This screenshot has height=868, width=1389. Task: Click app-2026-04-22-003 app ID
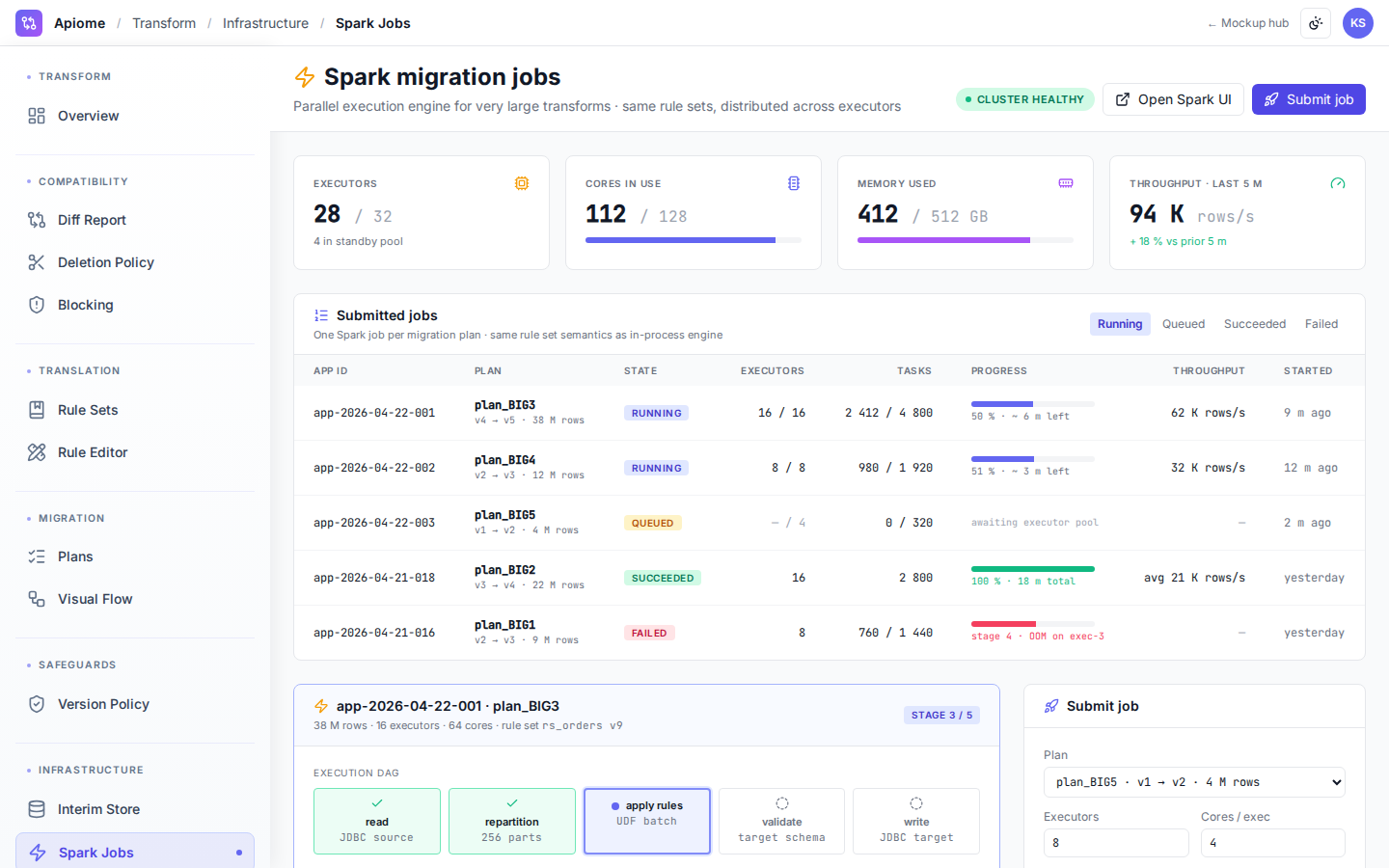[x=374, y=523]
